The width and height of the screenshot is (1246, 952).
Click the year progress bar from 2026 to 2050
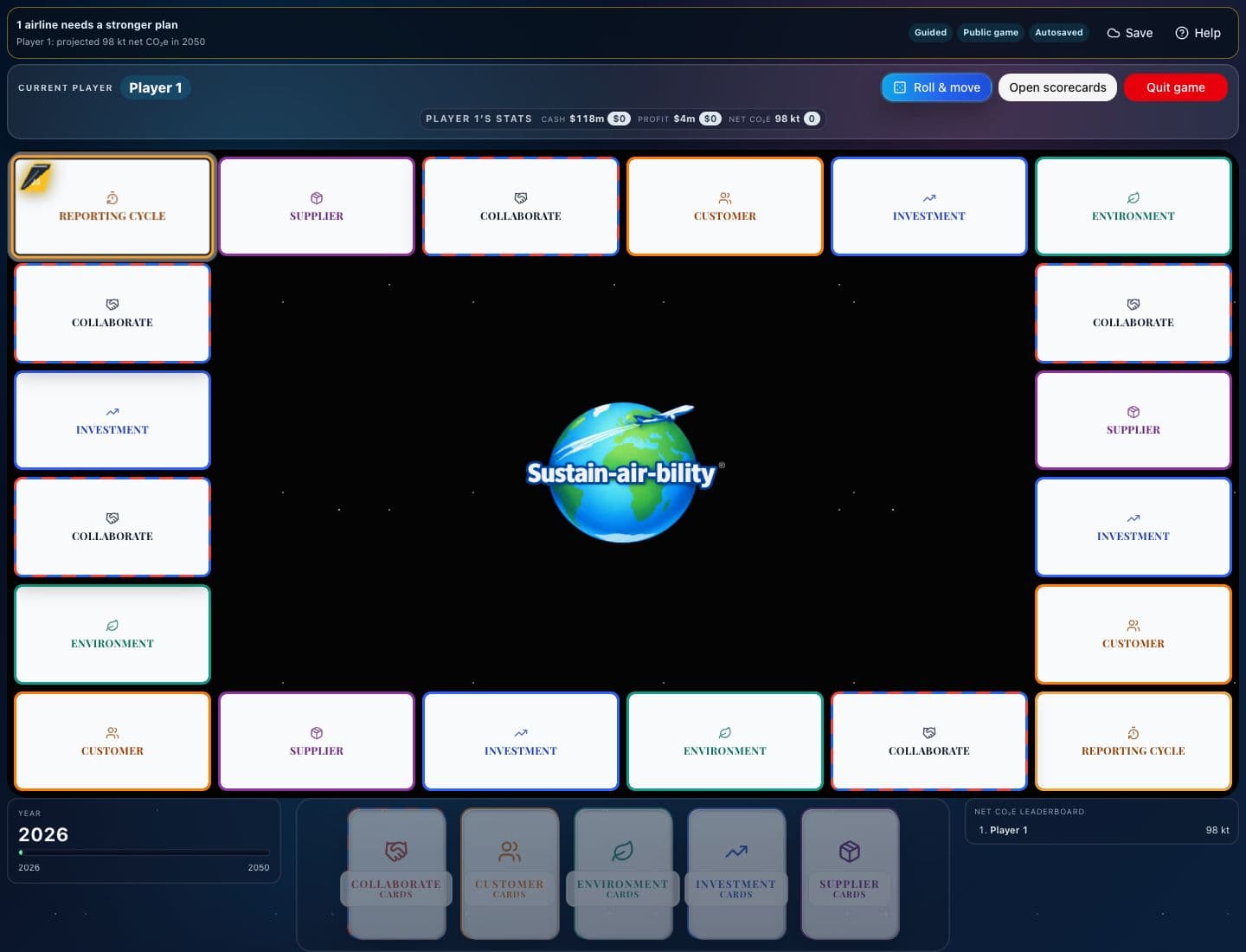click(144, 852)
